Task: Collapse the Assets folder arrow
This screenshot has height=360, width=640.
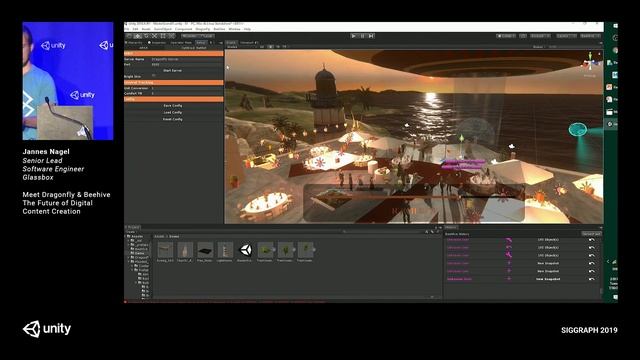Action: coord(126,236)
